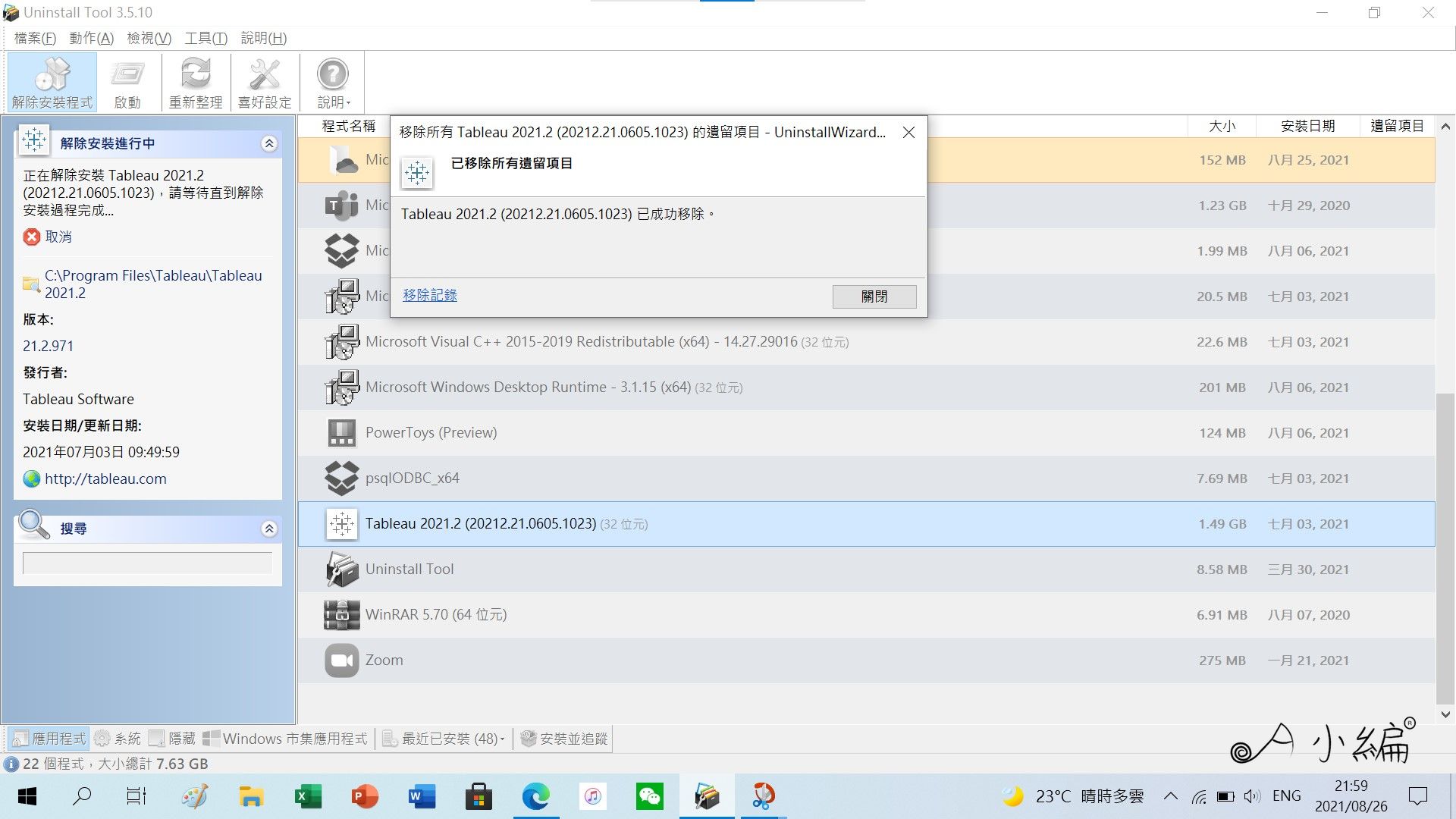Screen dimensions: 1456x819
Task: Open the notification center icon
Action: point(1417,796)
